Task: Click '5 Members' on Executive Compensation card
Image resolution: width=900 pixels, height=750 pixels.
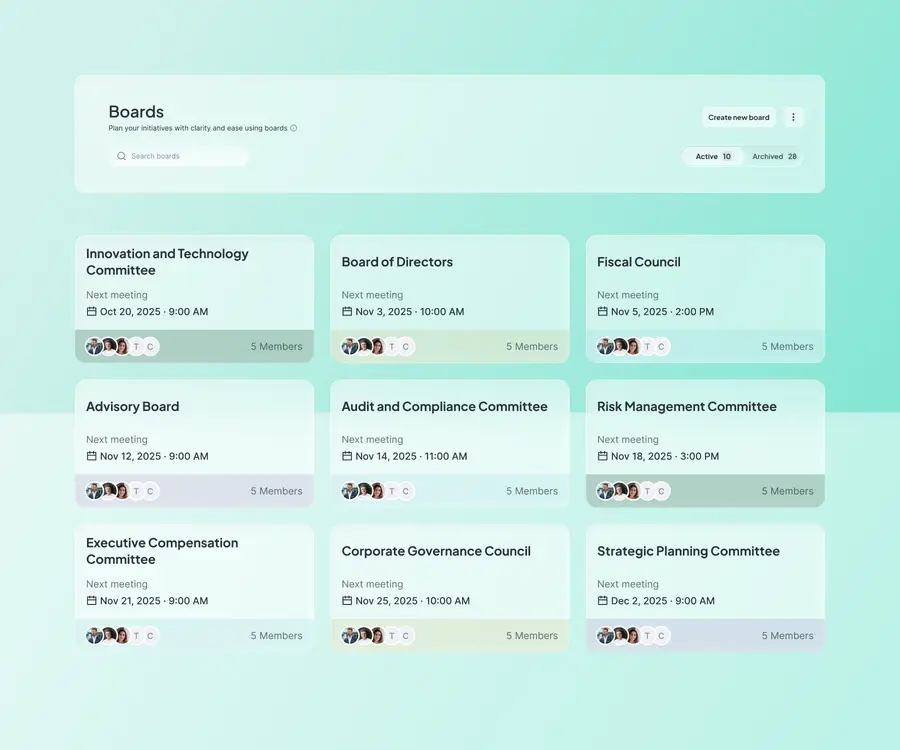Action: click(276, 636)
